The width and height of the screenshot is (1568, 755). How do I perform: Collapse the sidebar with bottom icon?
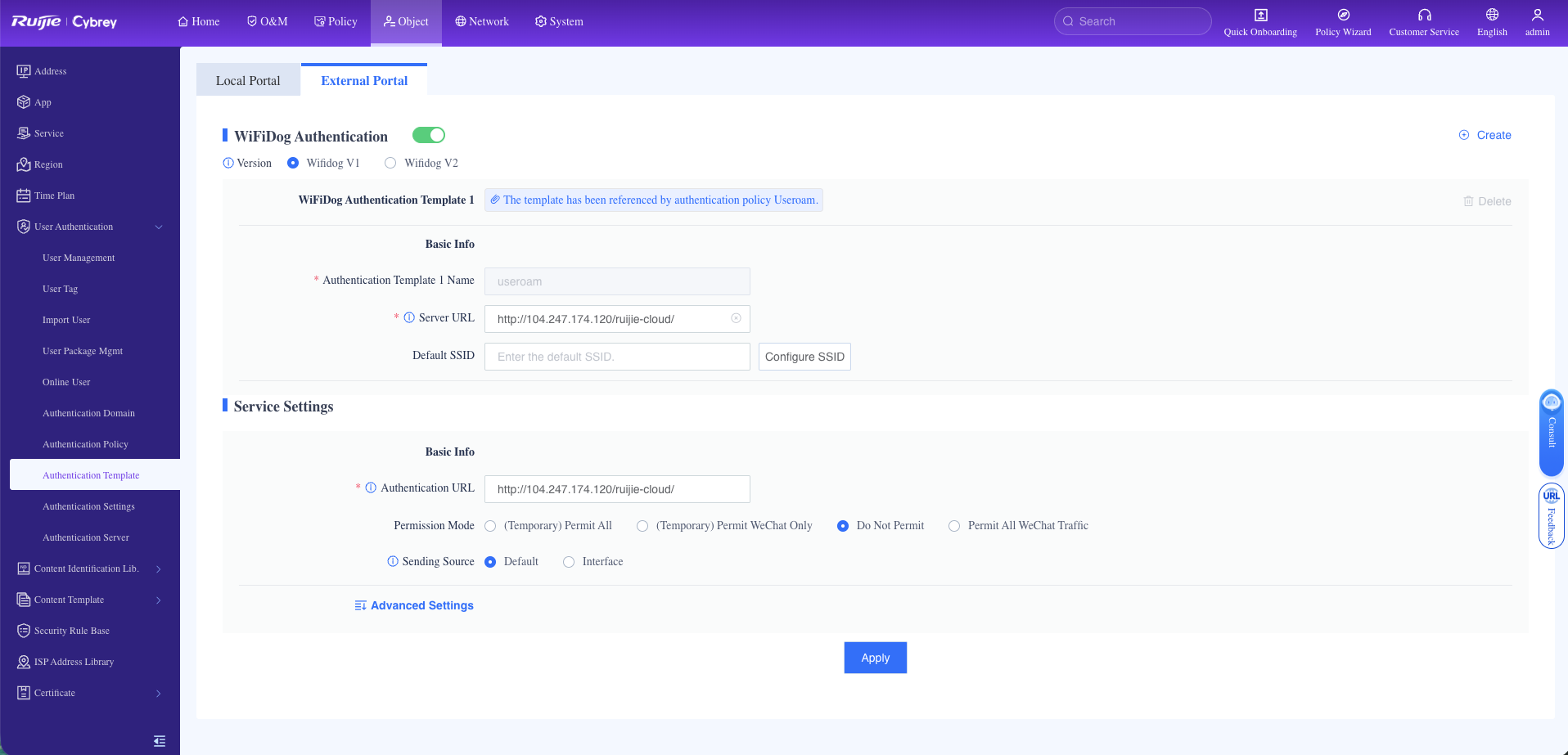pyautogui.click(x=160, y=741)
